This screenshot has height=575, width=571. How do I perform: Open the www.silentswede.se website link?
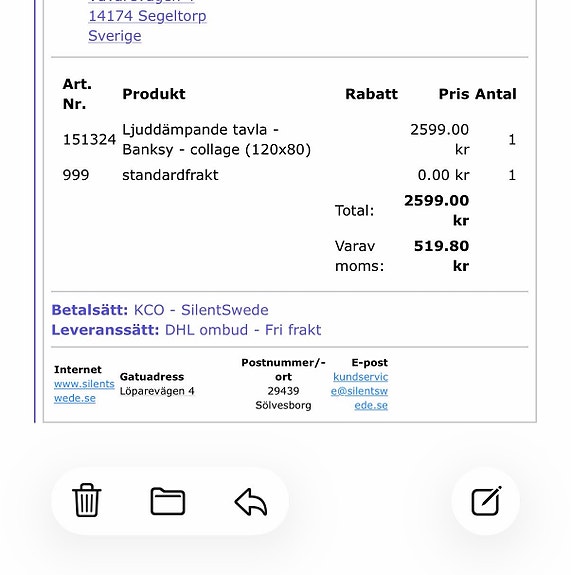click(84, 391)
